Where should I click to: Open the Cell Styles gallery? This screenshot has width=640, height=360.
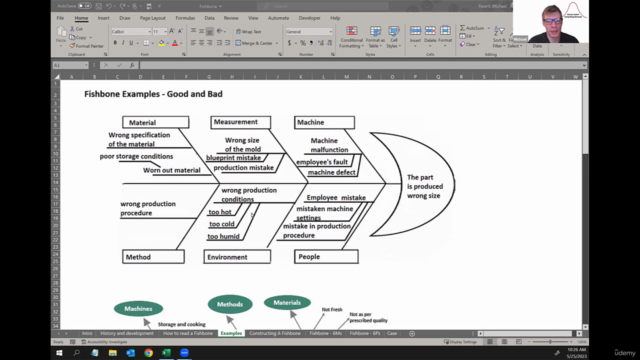click(394, 37)
